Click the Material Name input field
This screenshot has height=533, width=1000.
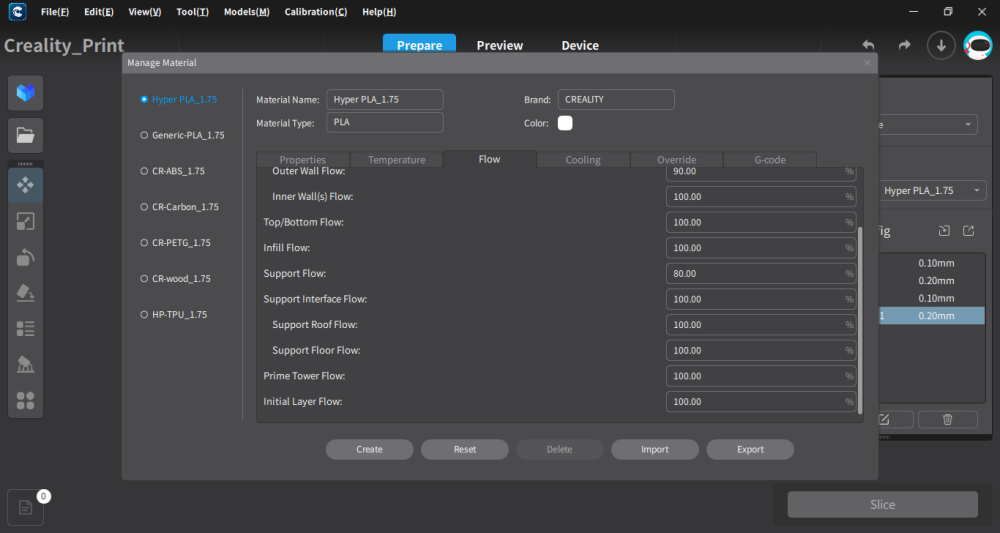tap(385, 99)
